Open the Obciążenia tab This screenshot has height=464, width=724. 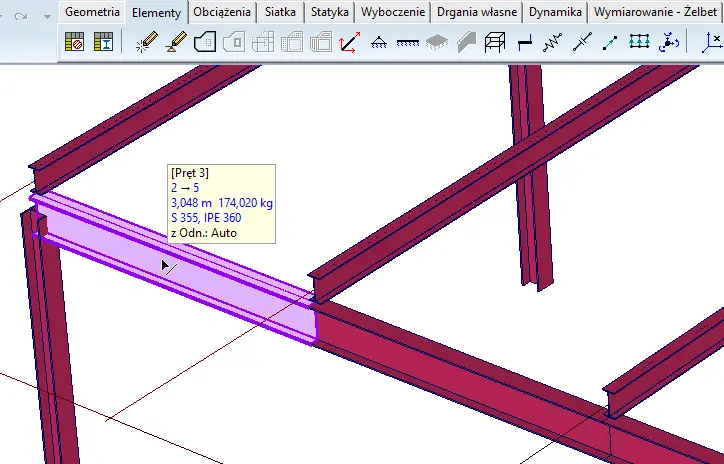tap(220, 12)
